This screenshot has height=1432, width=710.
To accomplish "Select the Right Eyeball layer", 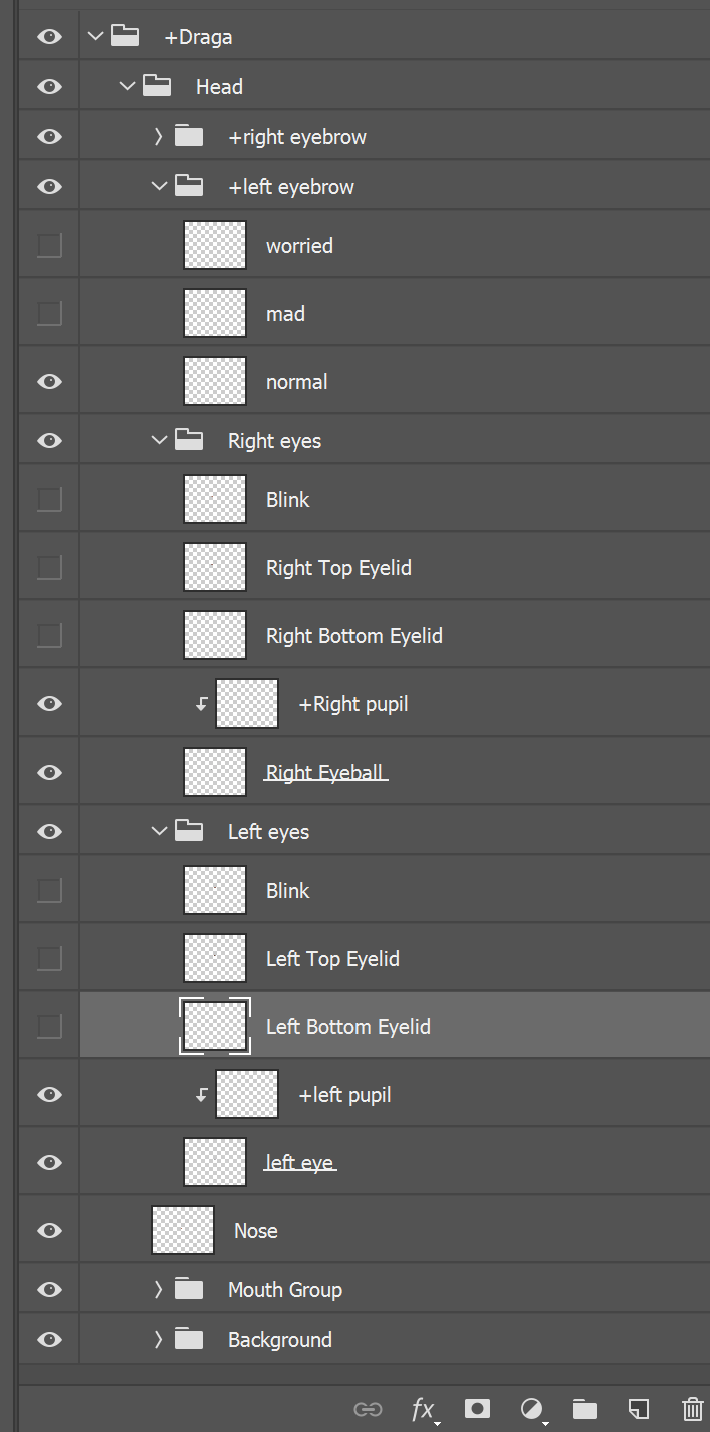I will (394, 772).
